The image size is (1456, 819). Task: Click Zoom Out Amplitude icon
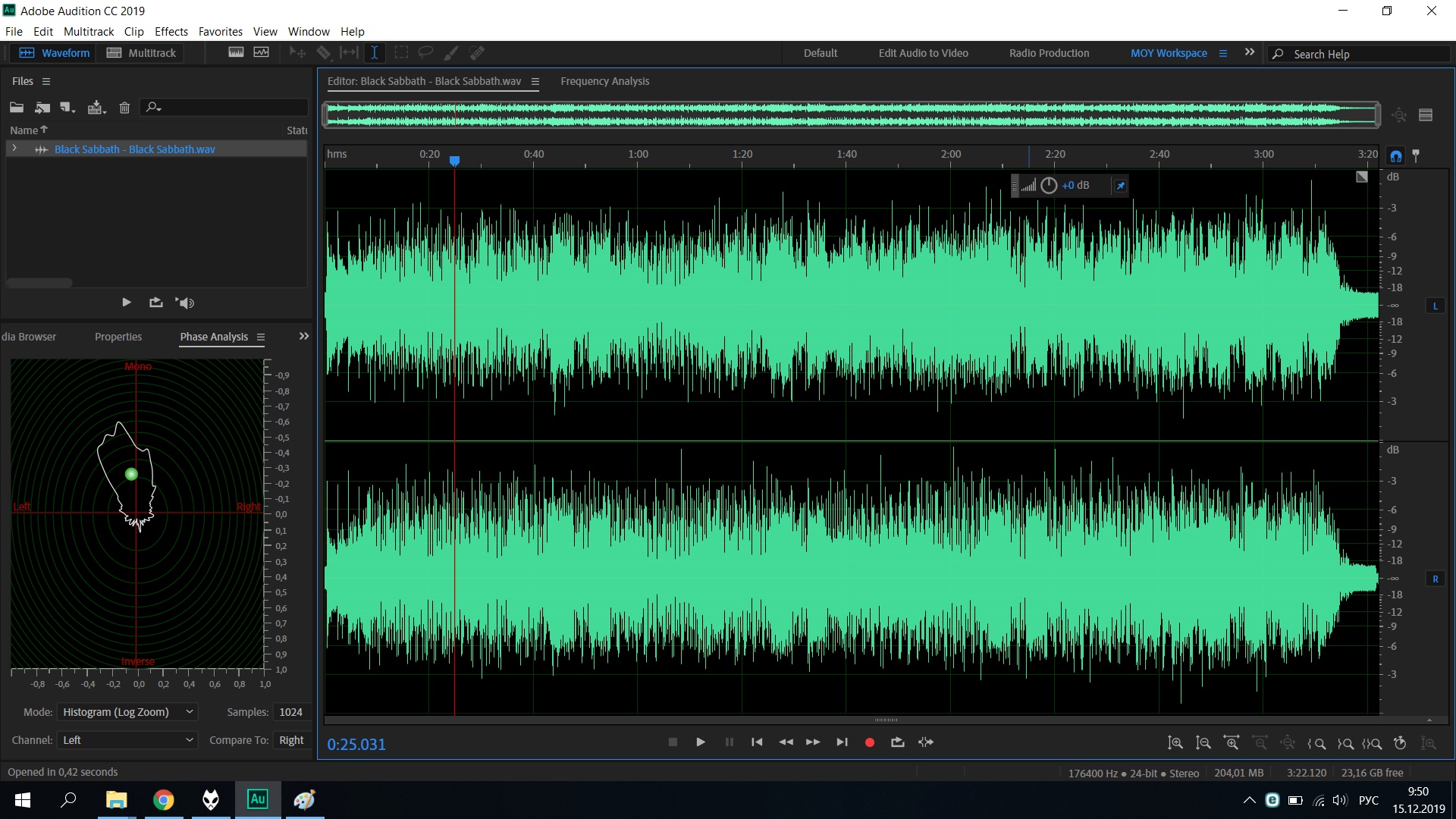click(x=1203, y=743)
